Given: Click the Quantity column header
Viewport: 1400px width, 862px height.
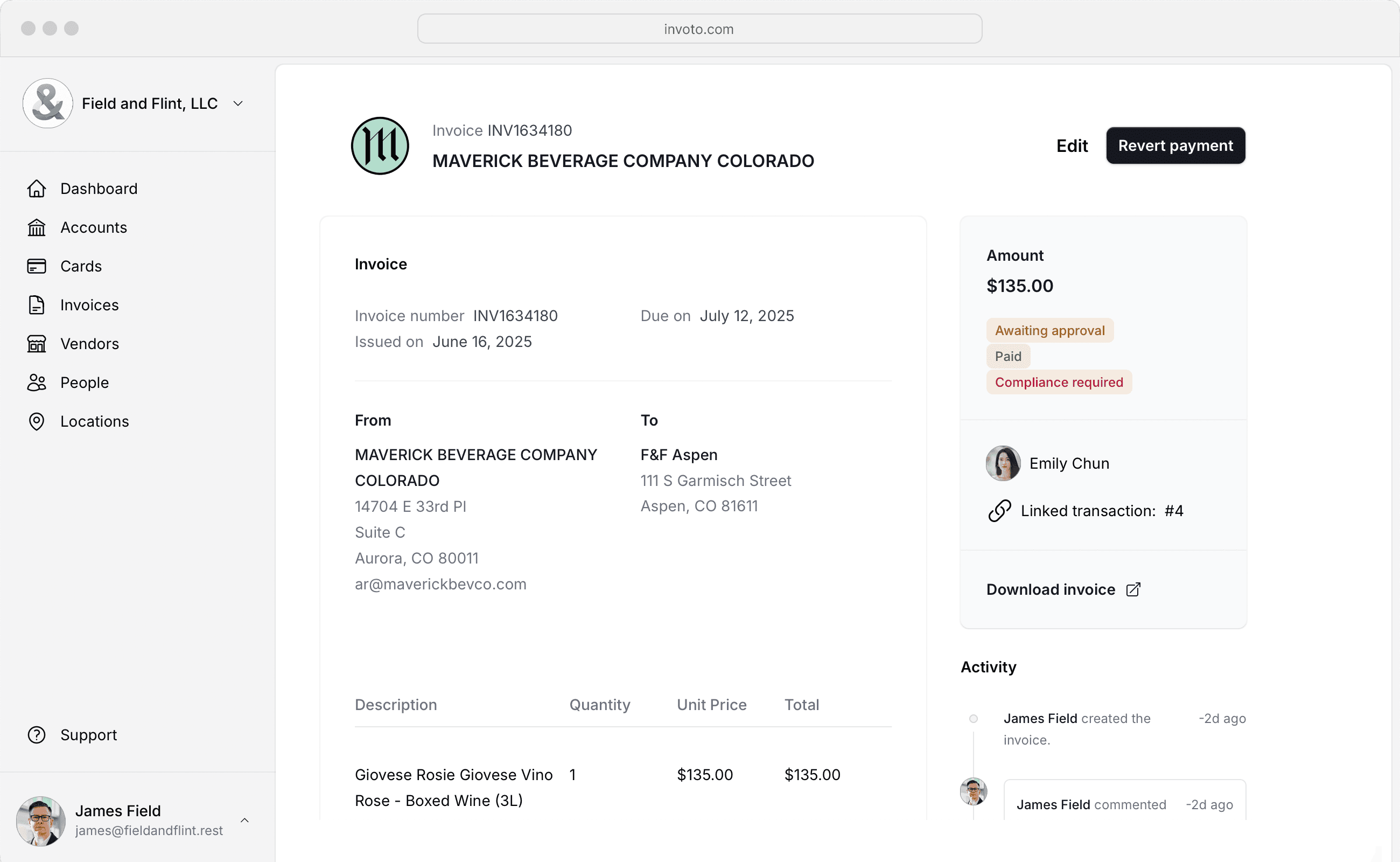Looking at the screenshot, I should 600,705.
